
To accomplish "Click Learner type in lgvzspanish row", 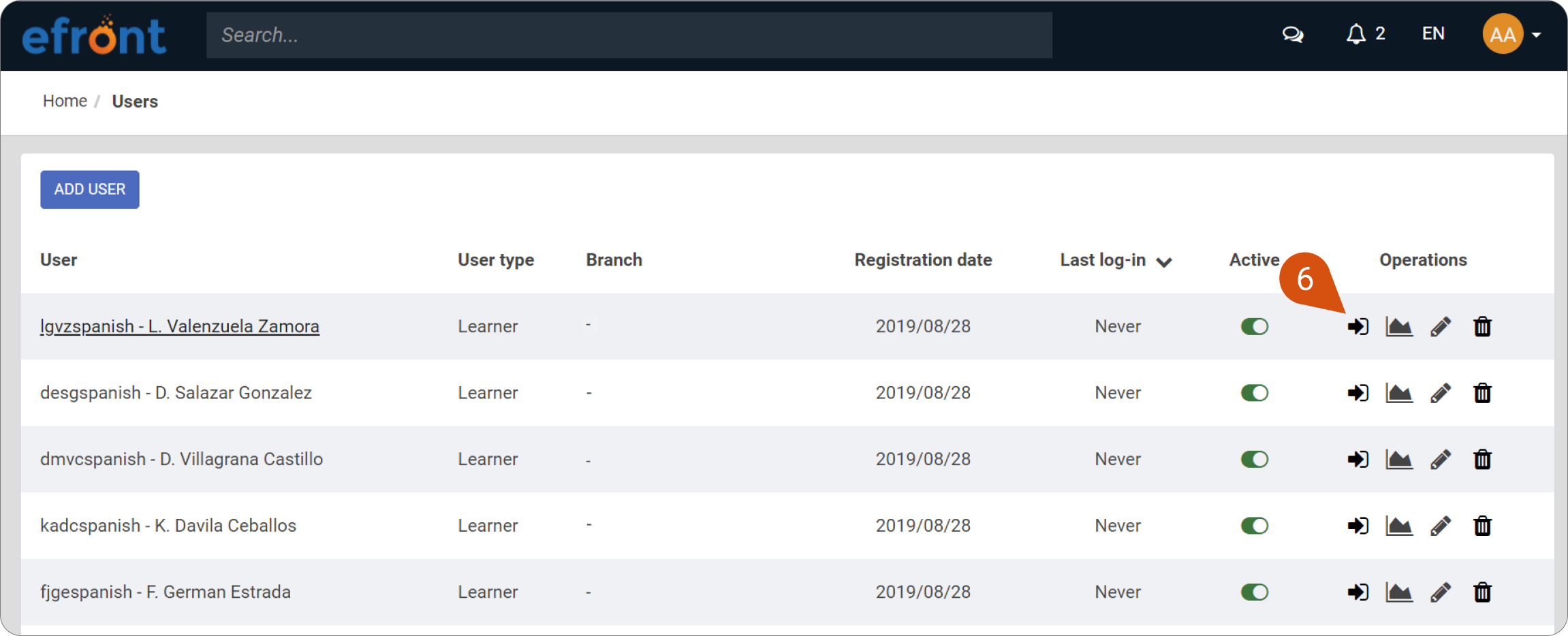I will [488, 327].
